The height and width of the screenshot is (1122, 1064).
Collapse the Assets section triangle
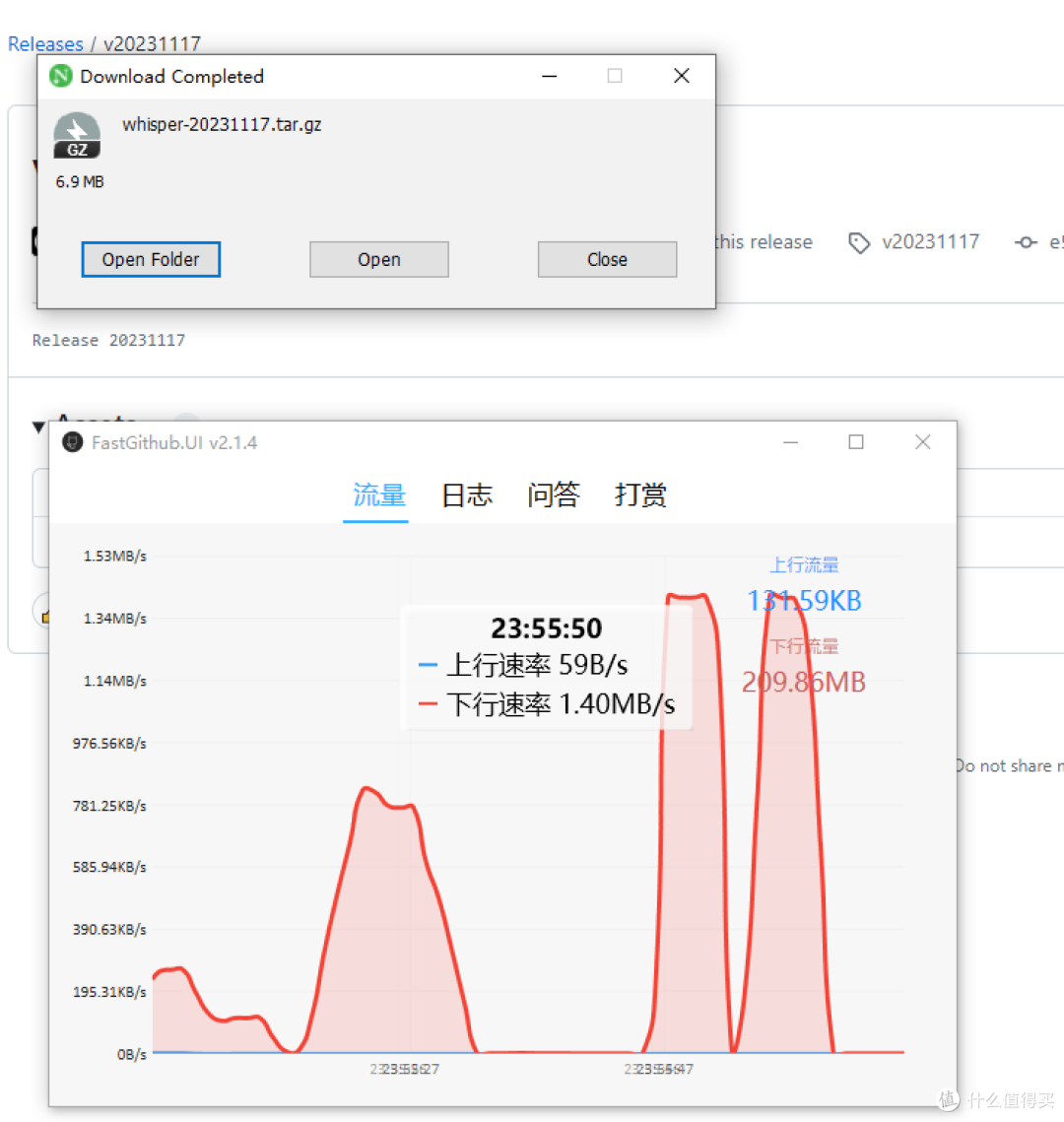point(37,427)
